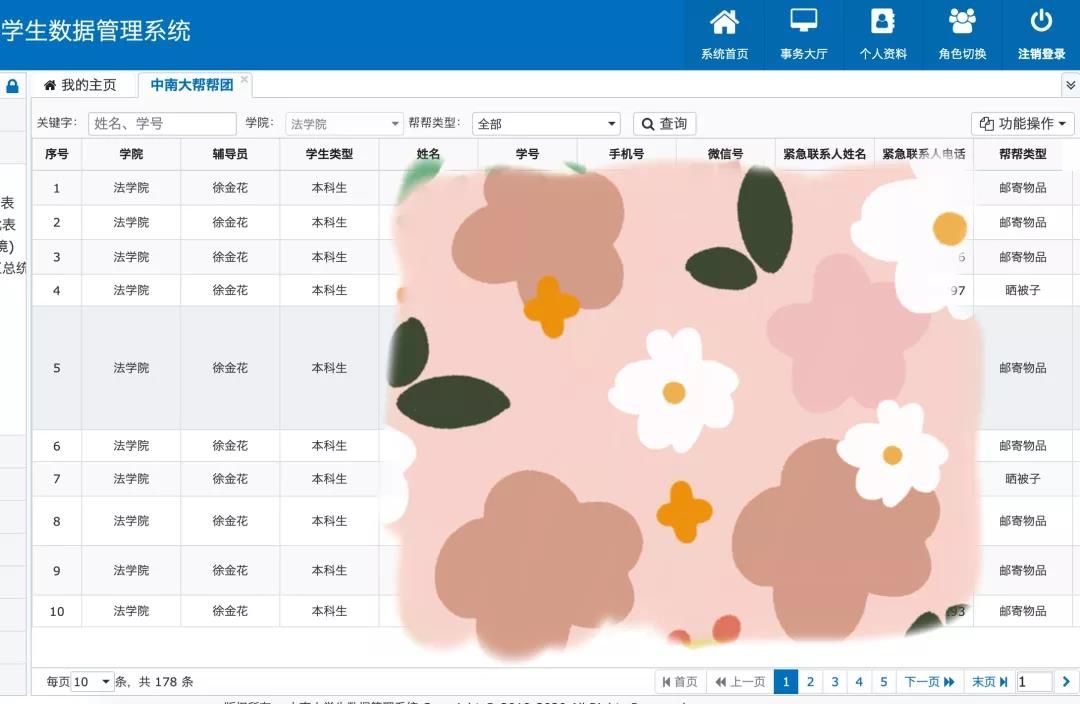Click the 查询 search button
This screenshot has height=704, width=1080.
point(664,124)
